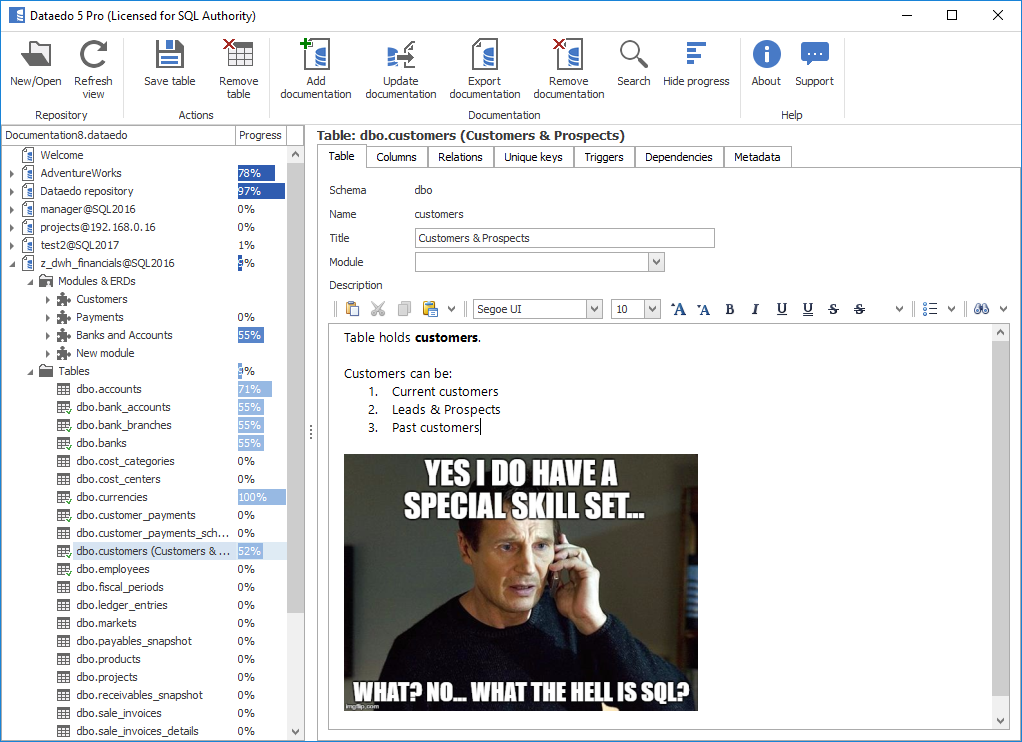Click the Paste icon in description toolbar

[x=352, y=309]
